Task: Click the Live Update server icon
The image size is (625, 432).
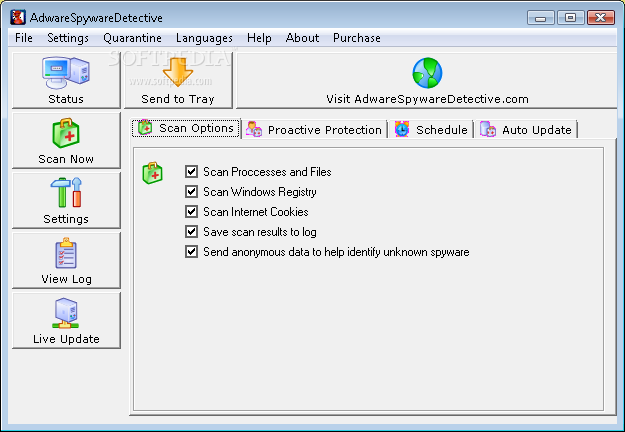Action: 66,313
